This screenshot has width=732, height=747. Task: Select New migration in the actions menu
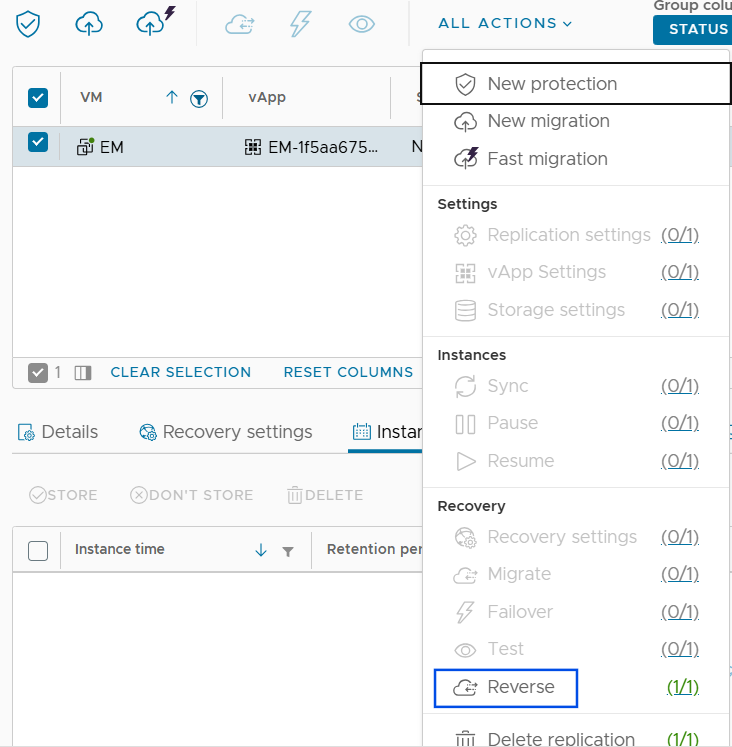548,121
